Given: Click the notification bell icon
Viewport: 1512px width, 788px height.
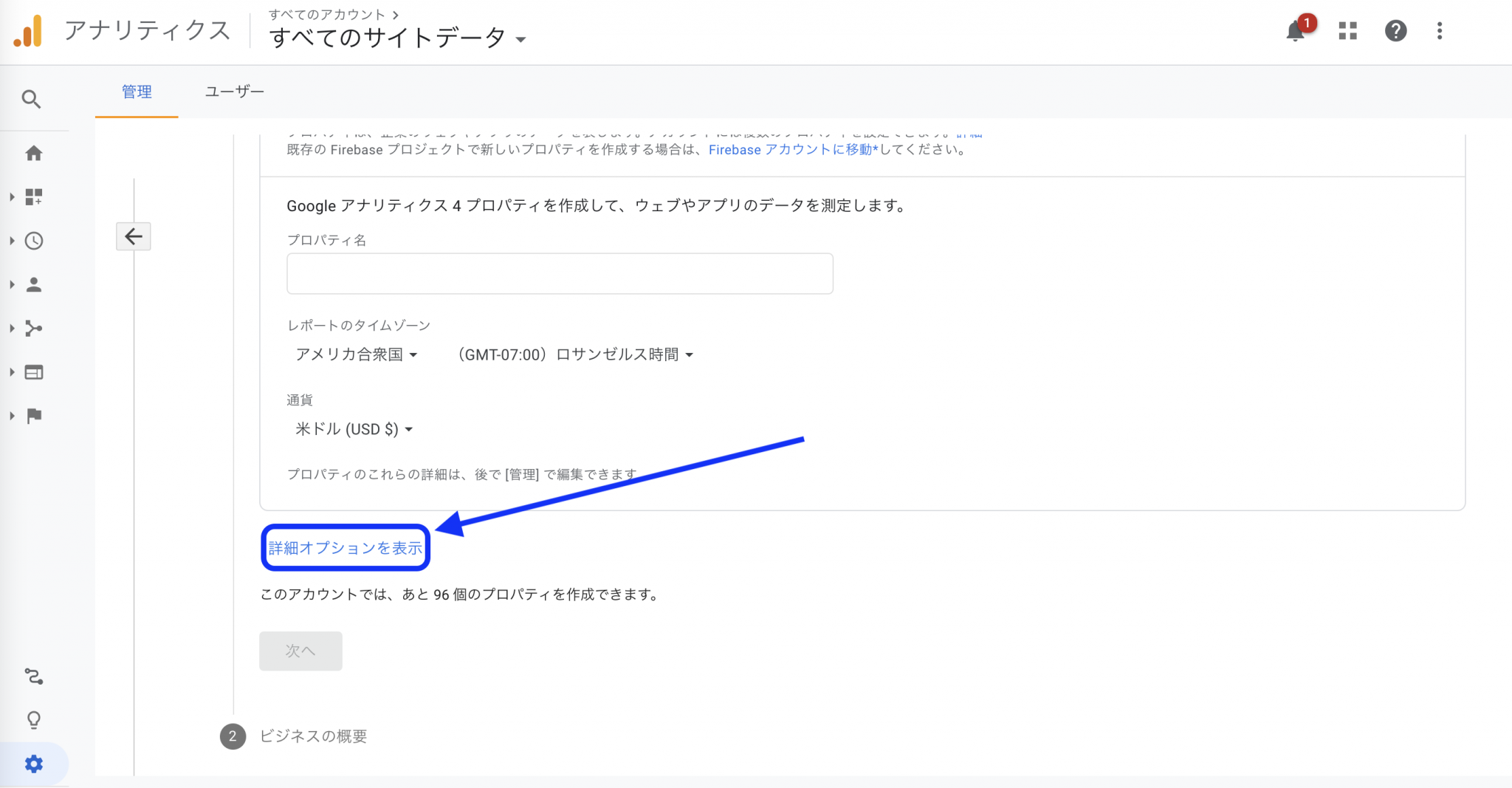Looking at the screenshot, I should click(x=1295, y=31).
